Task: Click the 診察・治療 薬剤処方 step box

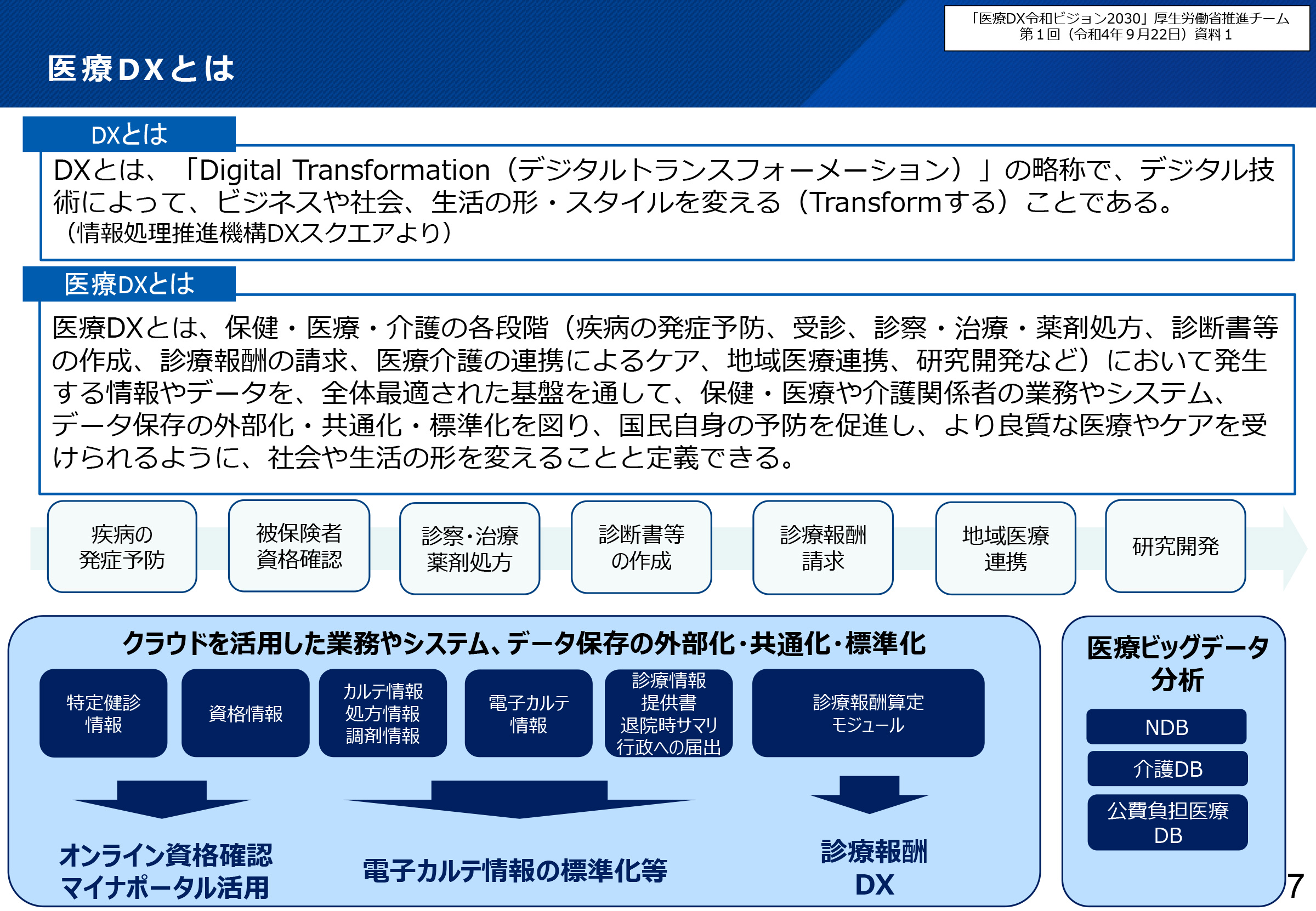Action: coord(469,549)
